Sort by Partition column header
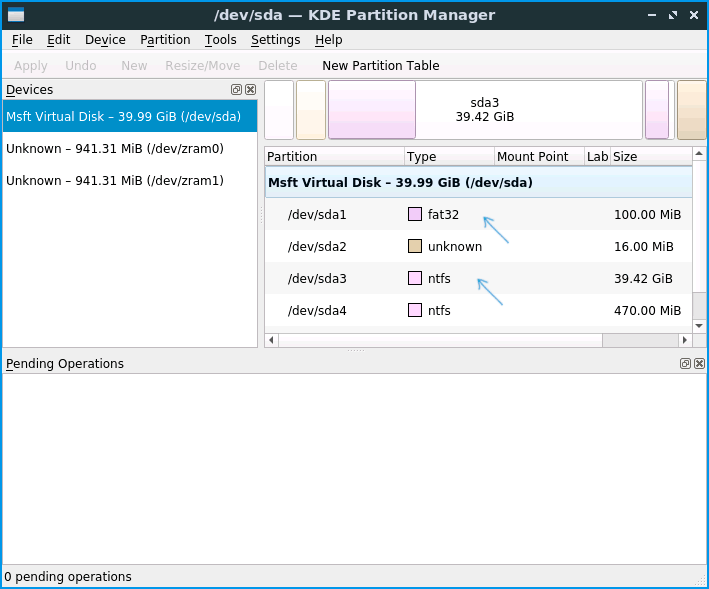709x589 pixels. coord(334,156)
